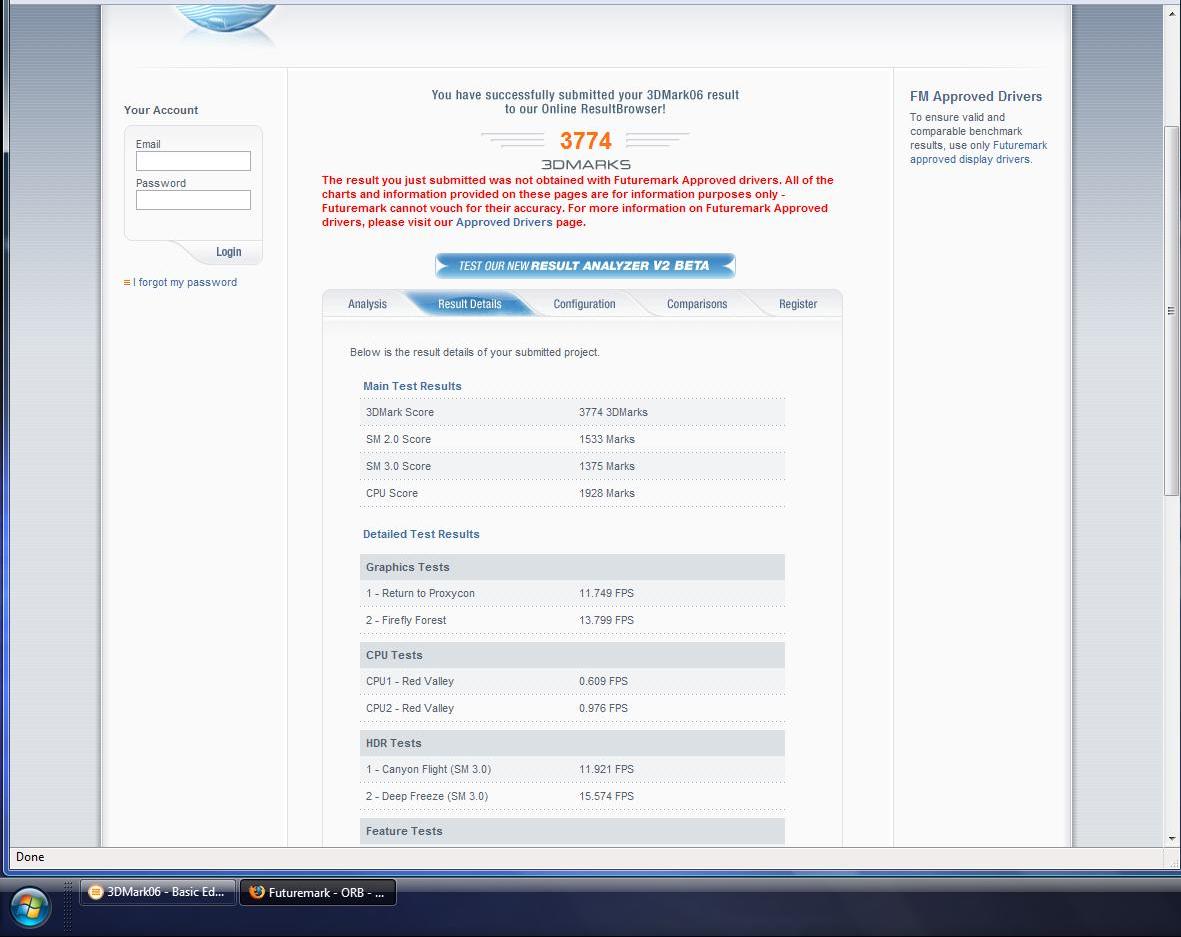Select the Result Details tab
1181x937 pixels.
(x=470, y=304)
